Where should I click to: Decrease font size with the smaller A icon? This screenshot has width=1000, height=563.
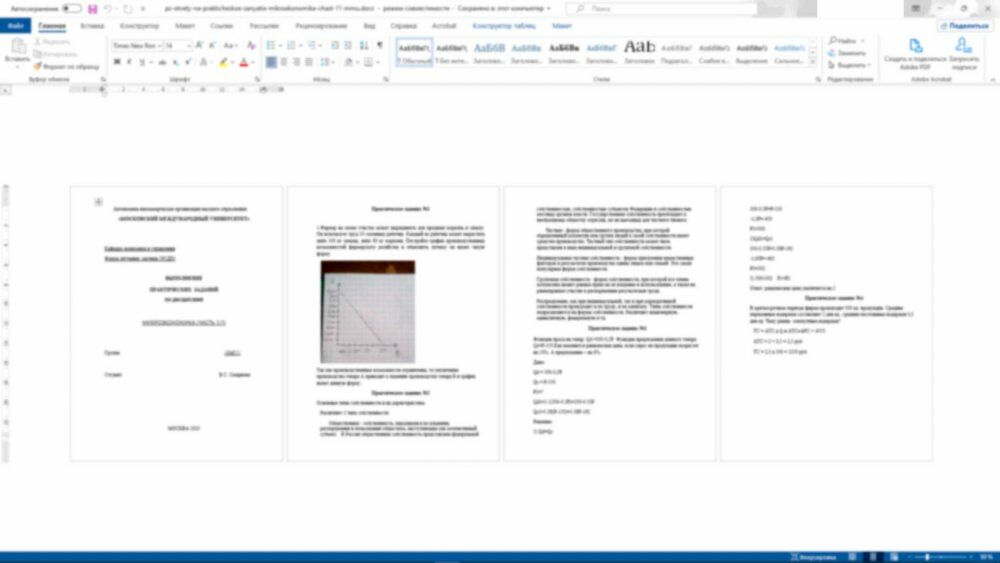[x=212, y=45]
